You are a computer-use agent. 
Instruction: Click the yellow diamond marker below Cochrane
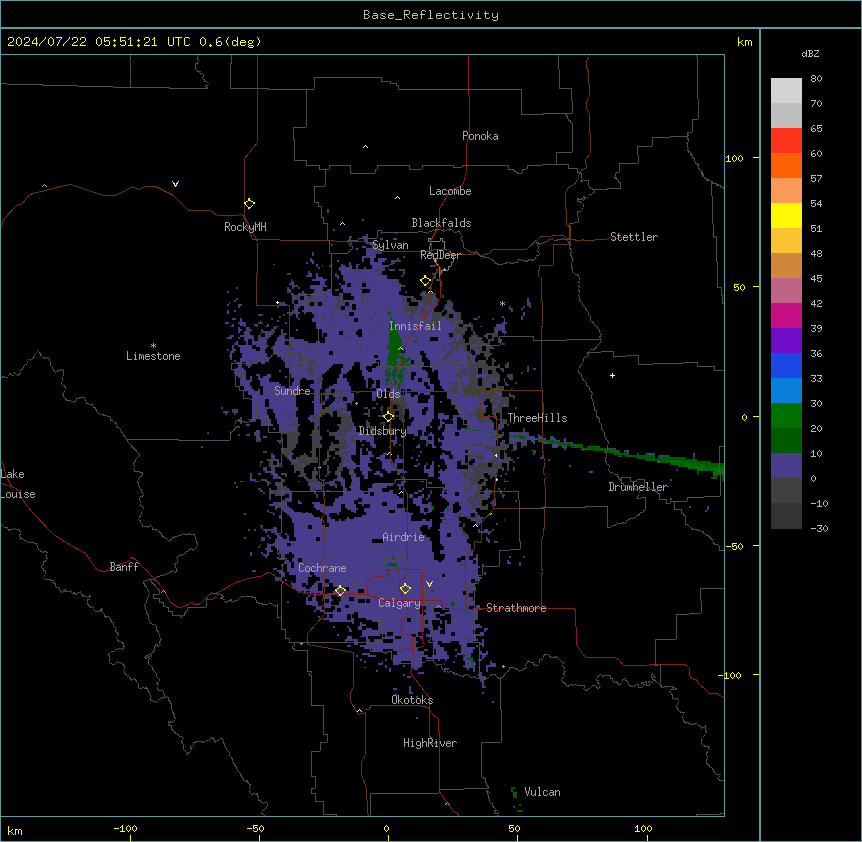pos(340,590)
